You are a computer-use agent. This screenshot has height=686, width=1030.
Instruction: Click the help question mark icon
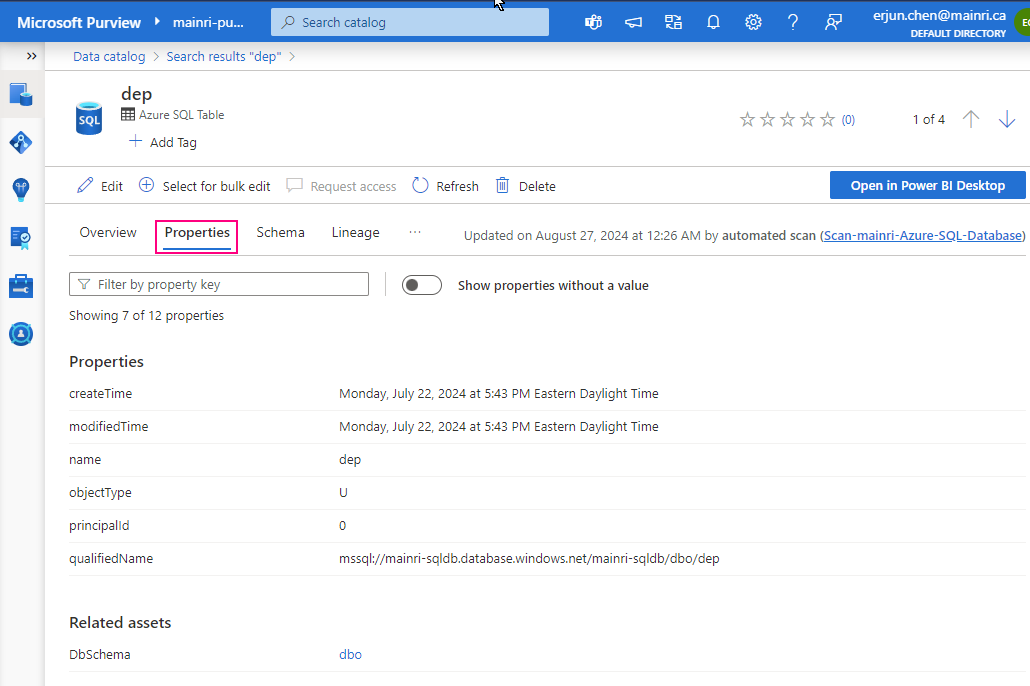792,22
